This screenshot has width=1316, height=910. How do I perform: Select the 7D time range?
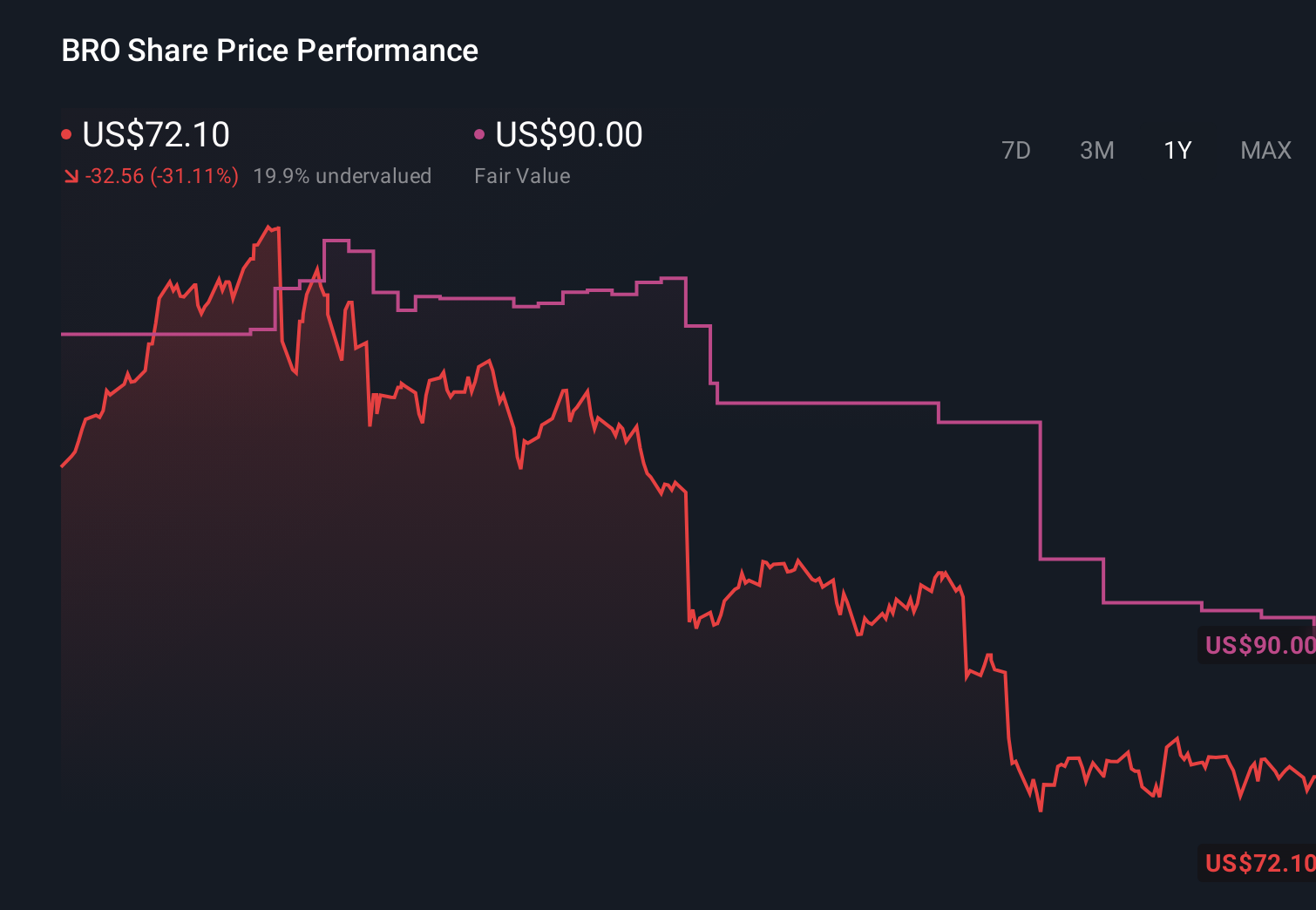click(1016, 150)
